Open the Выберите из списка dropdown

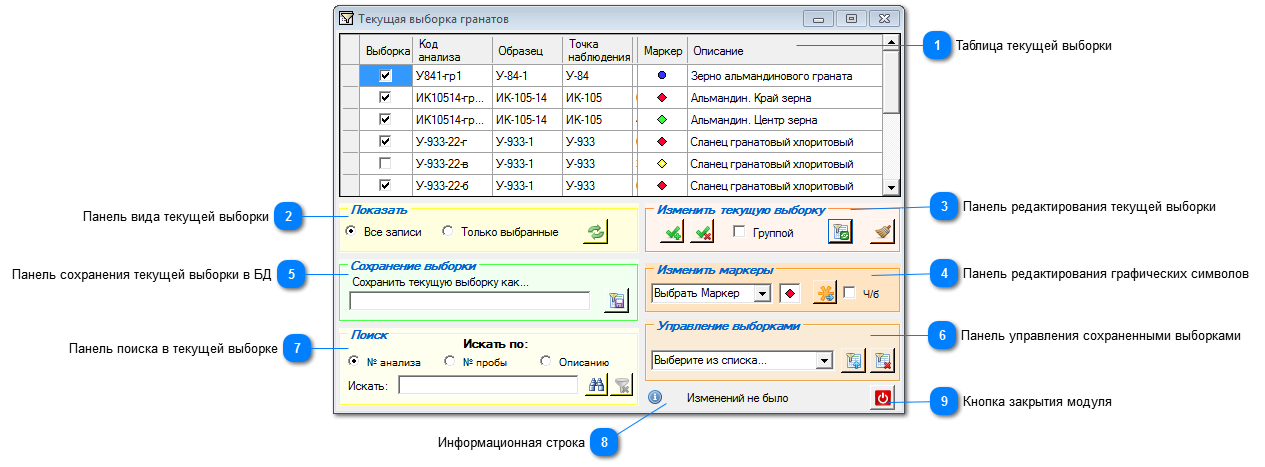825,360
